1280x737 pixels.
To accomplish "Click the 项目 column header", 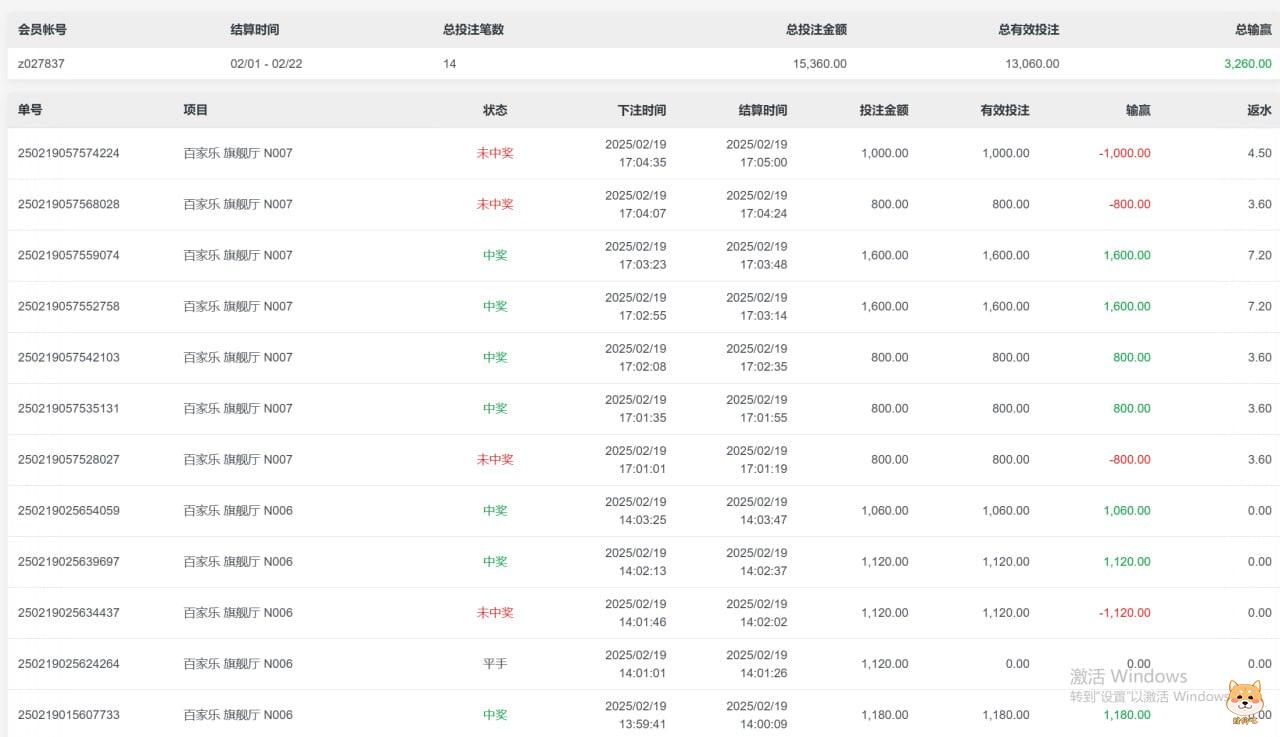I will (x=195, y=110).
